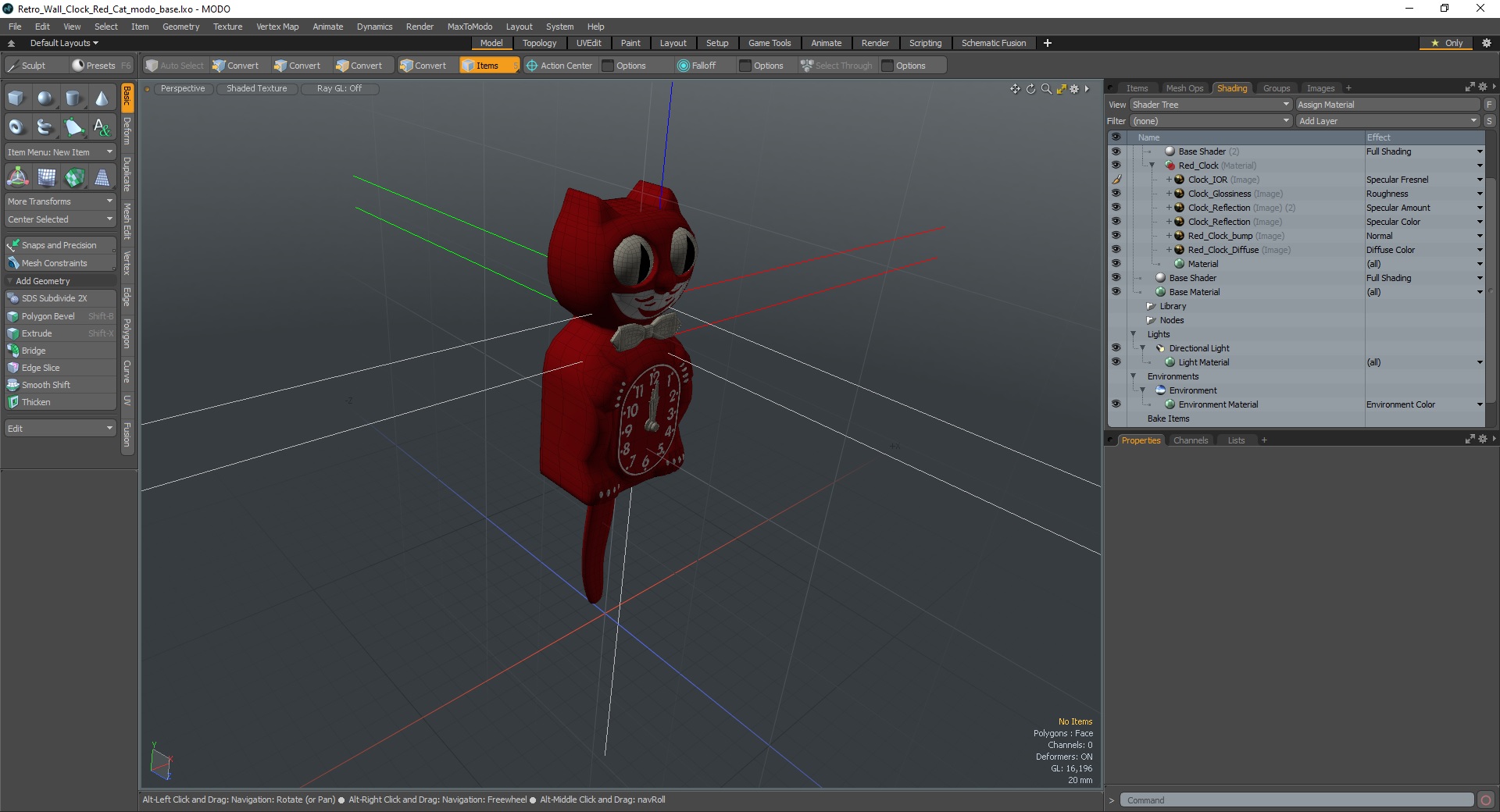Switch to the Topology layout tab
The image size is (1500, 812).
(x=539, y=43)
